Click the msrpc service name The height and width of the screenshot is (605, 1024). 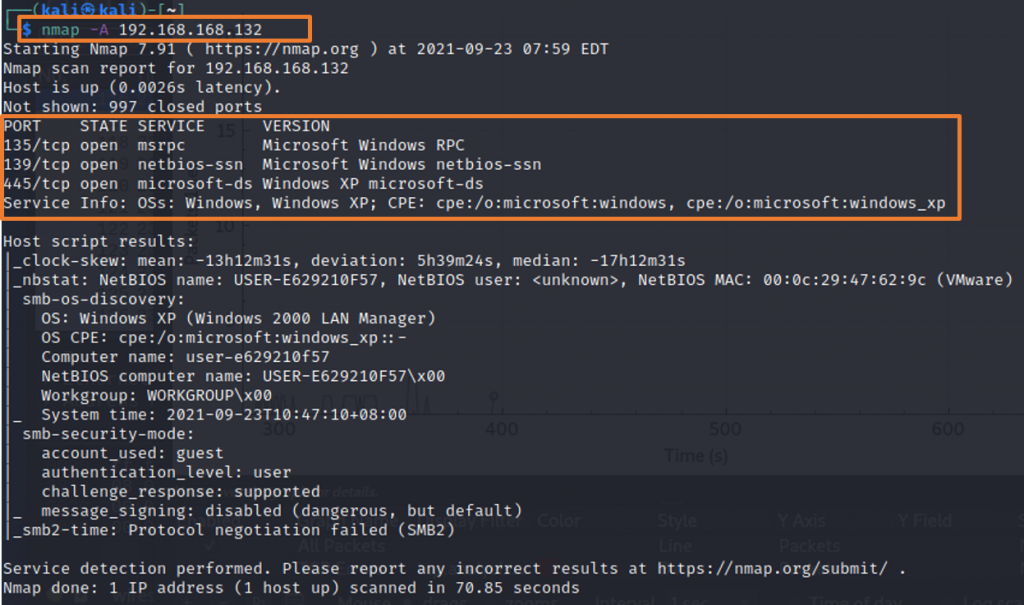click(x=161, y=145)
